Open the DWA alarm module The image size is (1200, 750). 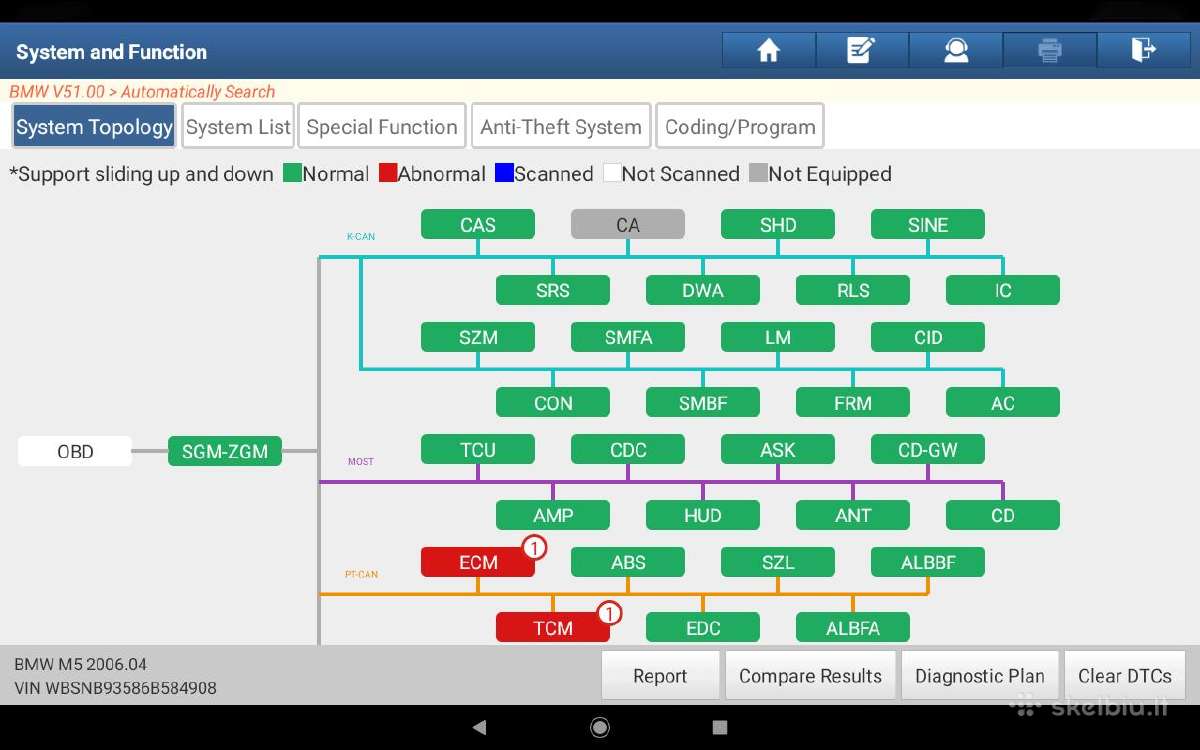(x=703, y=290)
